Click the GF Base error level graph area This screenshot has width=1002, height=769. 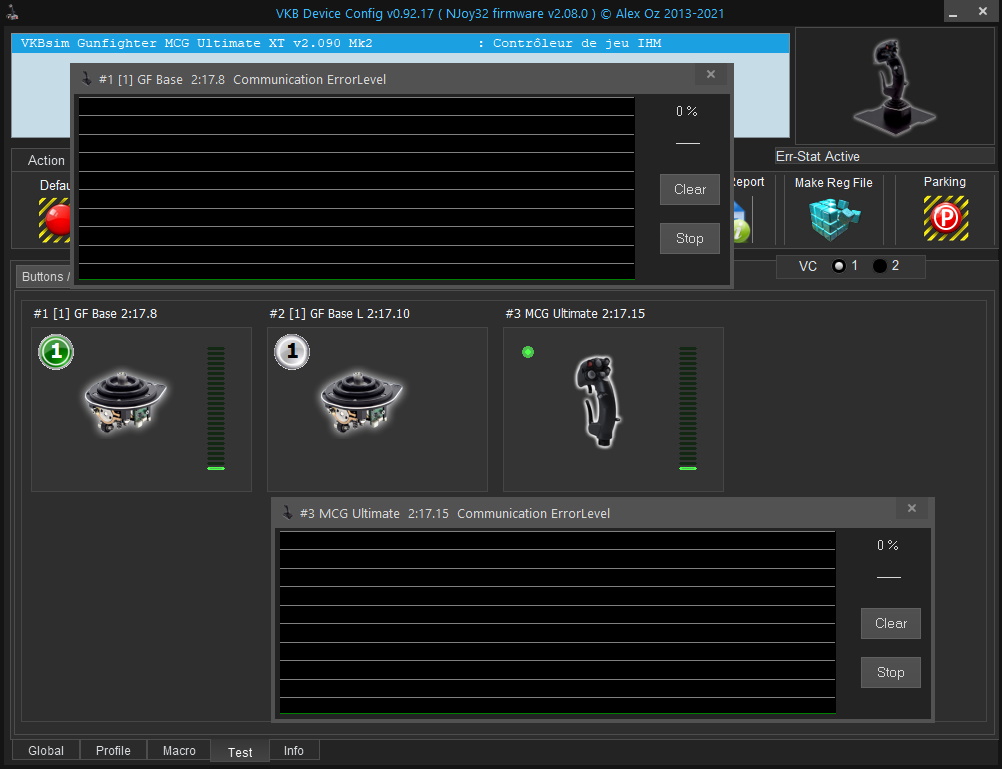(x=357, y=189)
